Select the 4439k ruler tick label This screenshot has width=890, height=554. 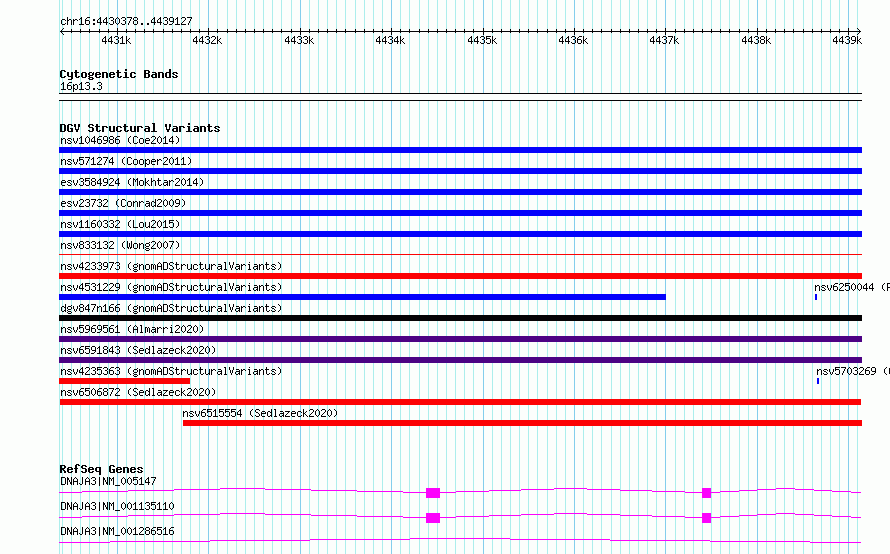[x=847, y=40]
